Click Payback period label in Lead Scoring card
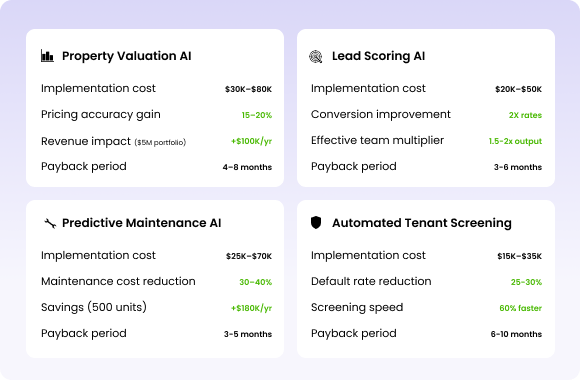 click(x=354, y=167)
